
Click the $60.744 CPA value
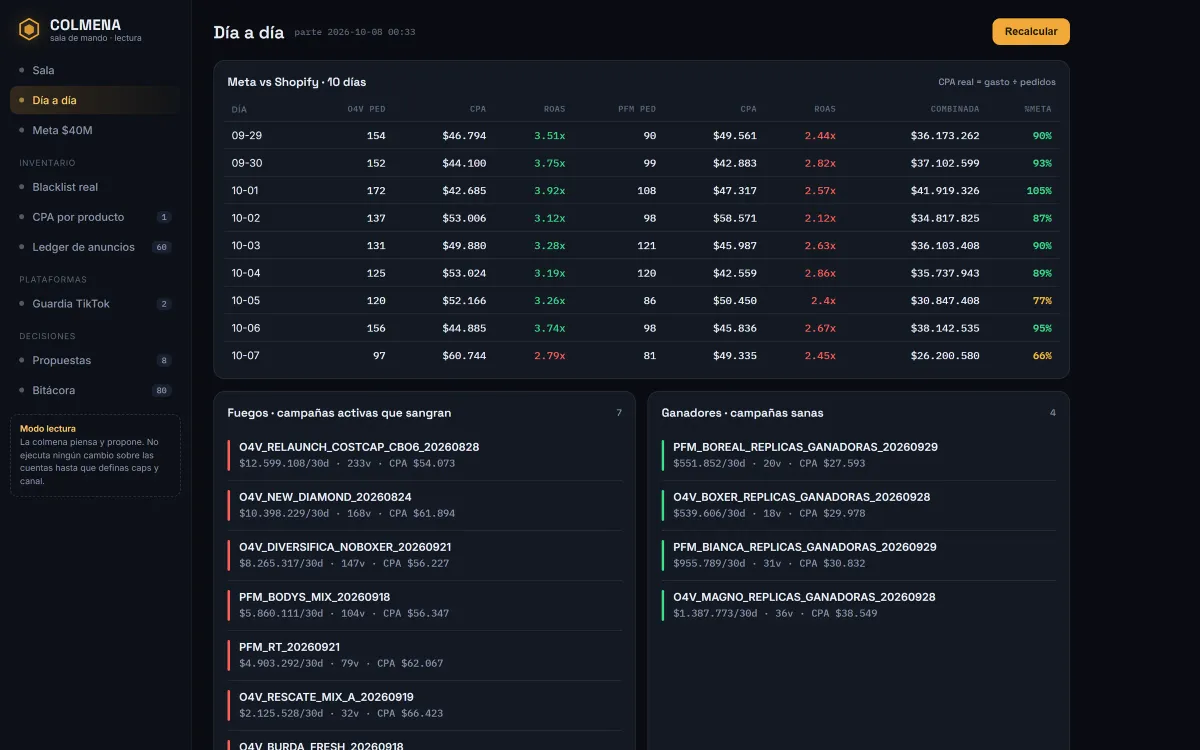pyautogui.click(x=464, y=356)
